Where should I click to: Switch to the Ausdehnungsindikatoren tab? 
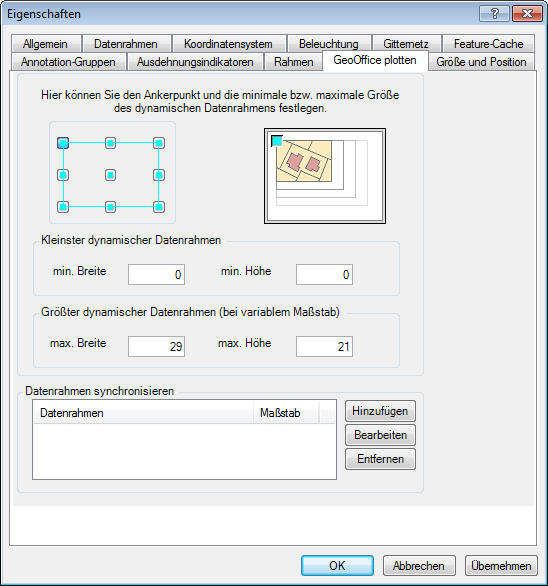pyautogui.click(x=195, y=62)
